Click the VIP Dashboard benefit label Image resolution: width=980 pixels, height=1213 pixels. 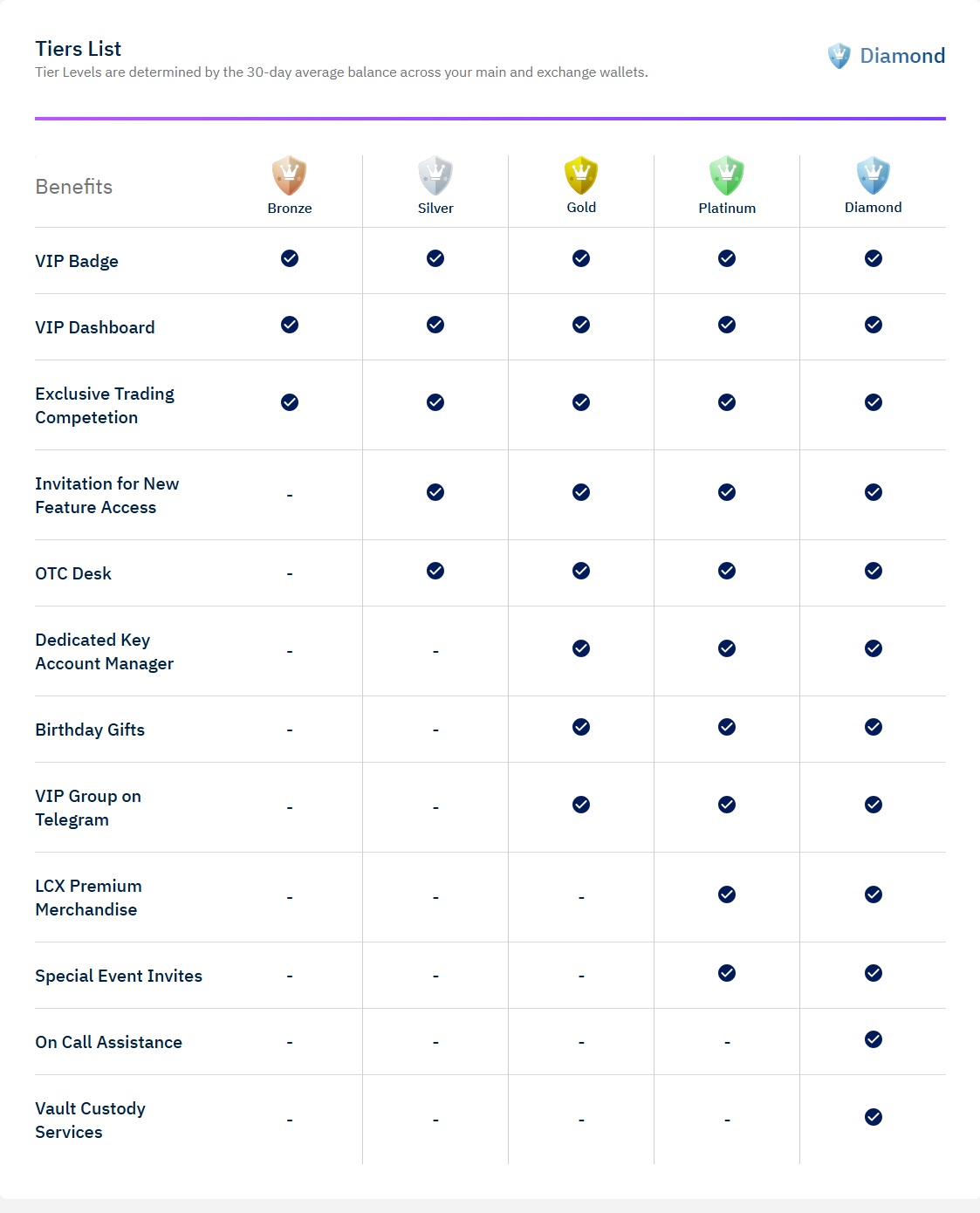[x=95, y=327]
